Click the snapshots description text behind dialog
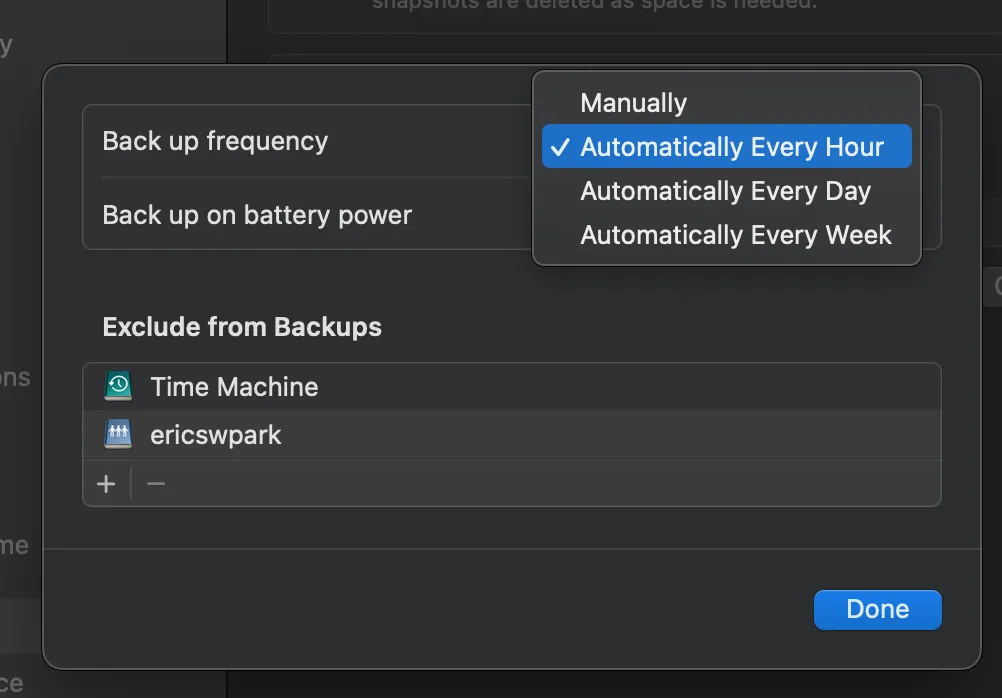Image resolution: width=1002 pixels, height=698 pixels. (x=594, y=5)
